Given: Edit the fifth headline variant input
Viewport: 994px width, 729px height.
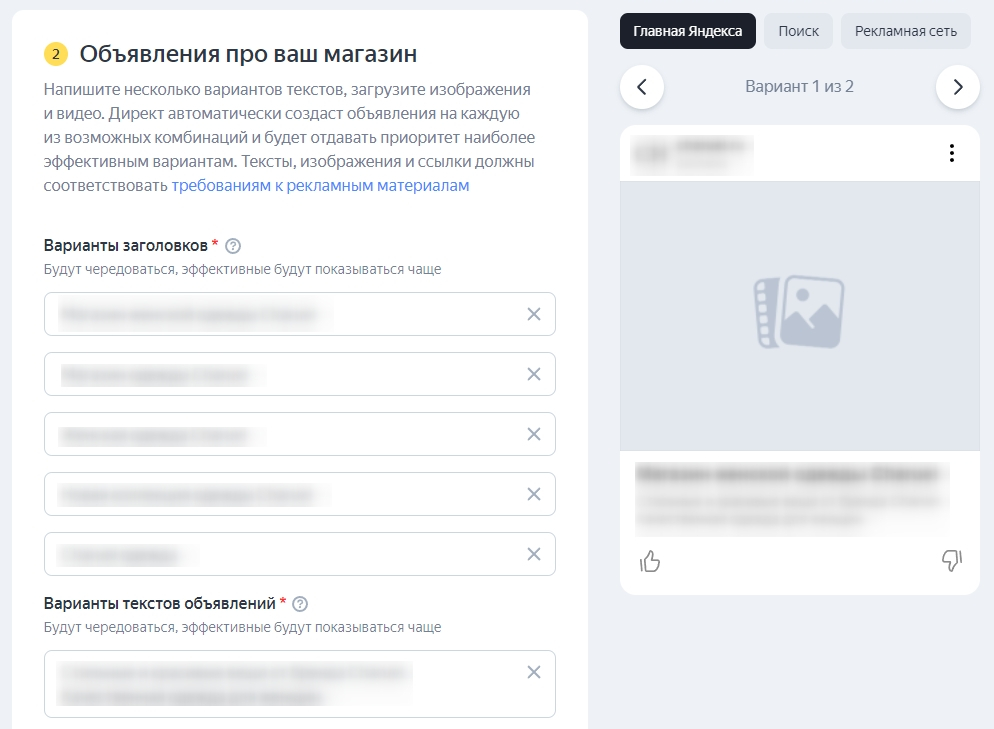Looking at the screenshot, I should 300,554.
